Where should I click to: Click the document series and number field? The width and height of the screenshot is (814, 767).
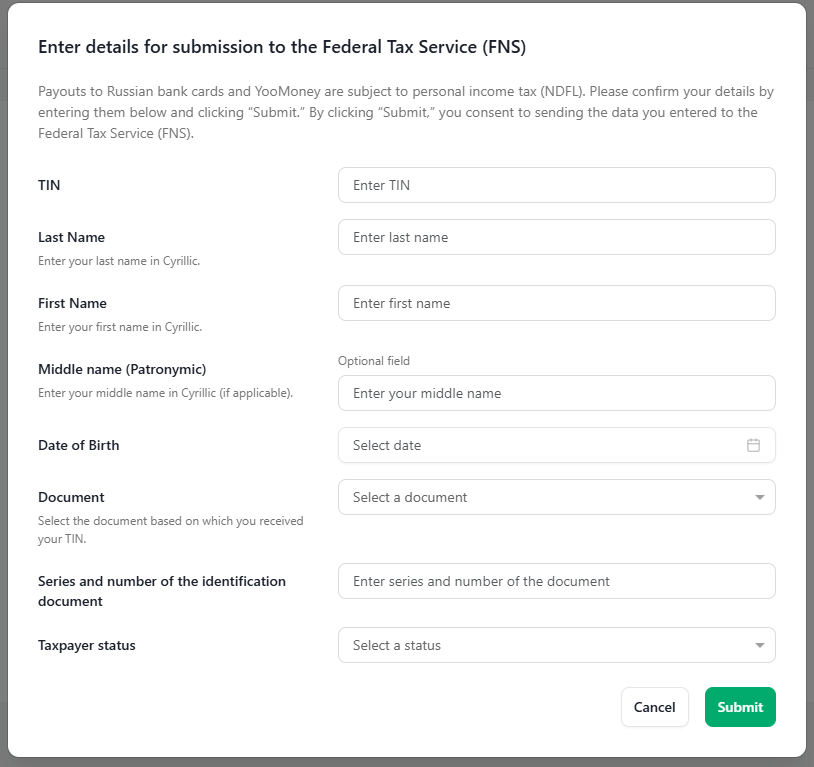pyautogui.click(x=557, y=581)
